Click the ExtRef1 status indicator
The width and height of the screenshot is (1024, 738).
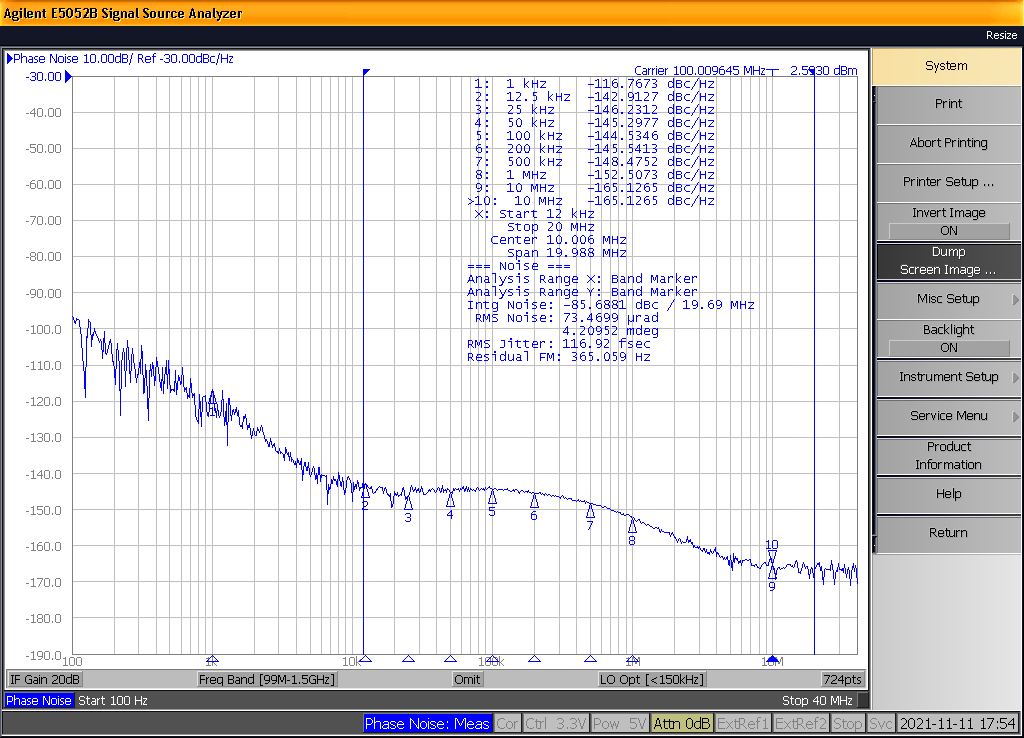(x=743, y=724)
